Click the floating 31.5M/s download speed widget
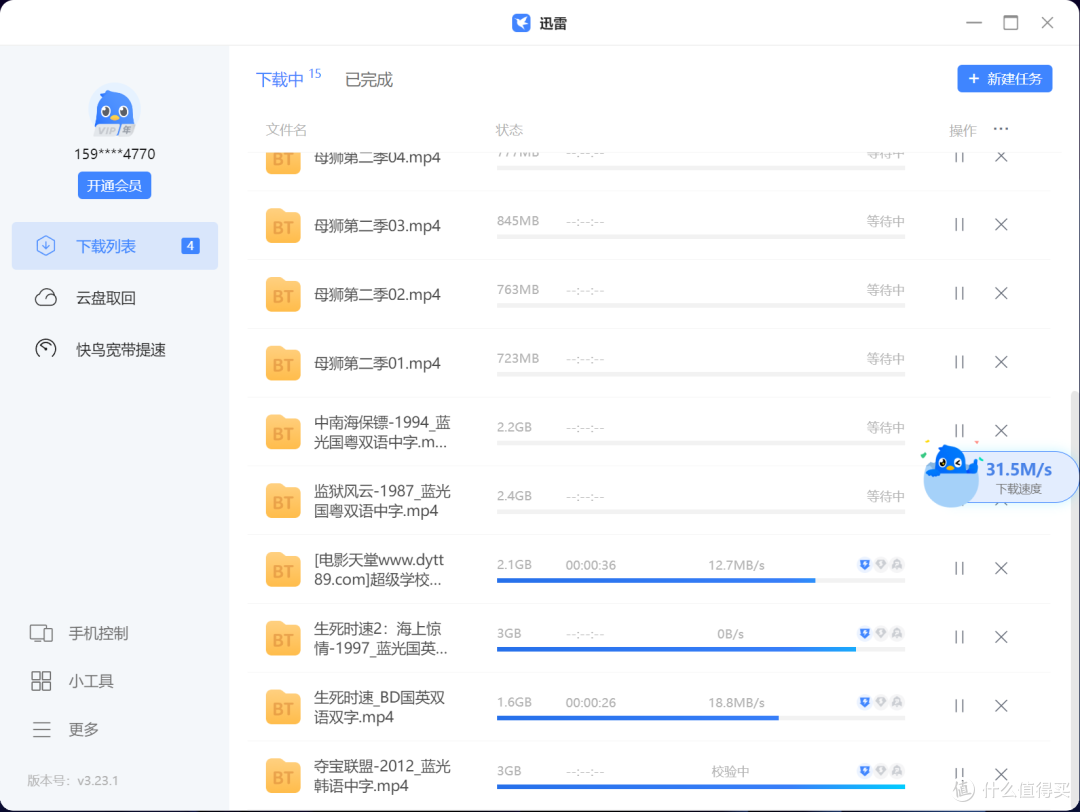The height and width of the screenshot is (812, 1080). coord(1001,477)
